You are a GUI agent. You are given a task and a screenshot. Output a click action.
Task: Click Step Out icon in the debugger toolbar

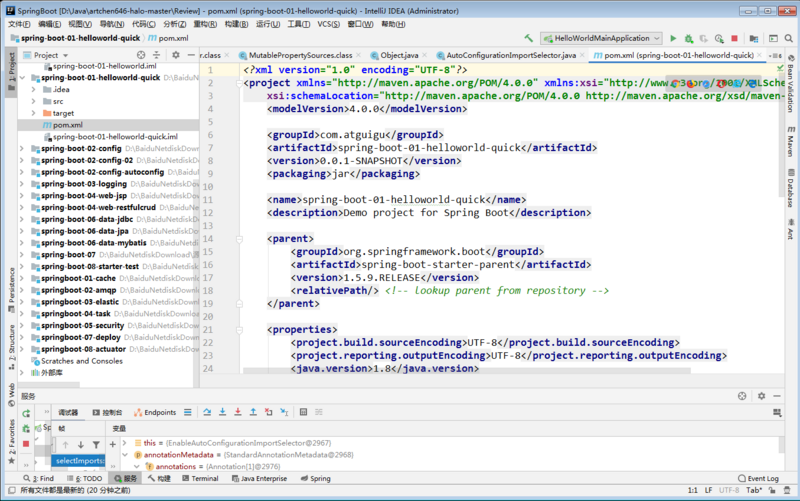[x=253, y=412]
